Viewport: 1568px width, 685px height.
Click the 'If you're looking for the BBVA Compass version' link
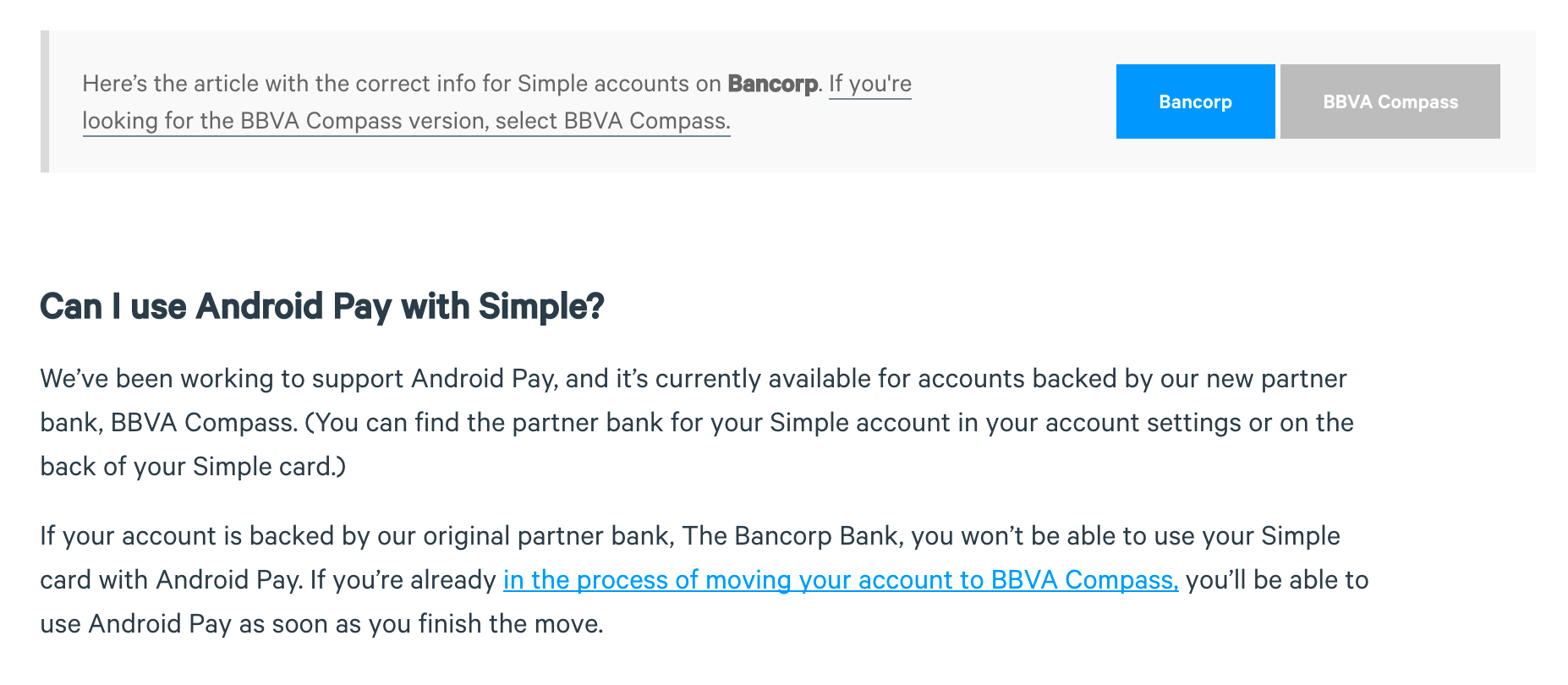tap(869, 84)
